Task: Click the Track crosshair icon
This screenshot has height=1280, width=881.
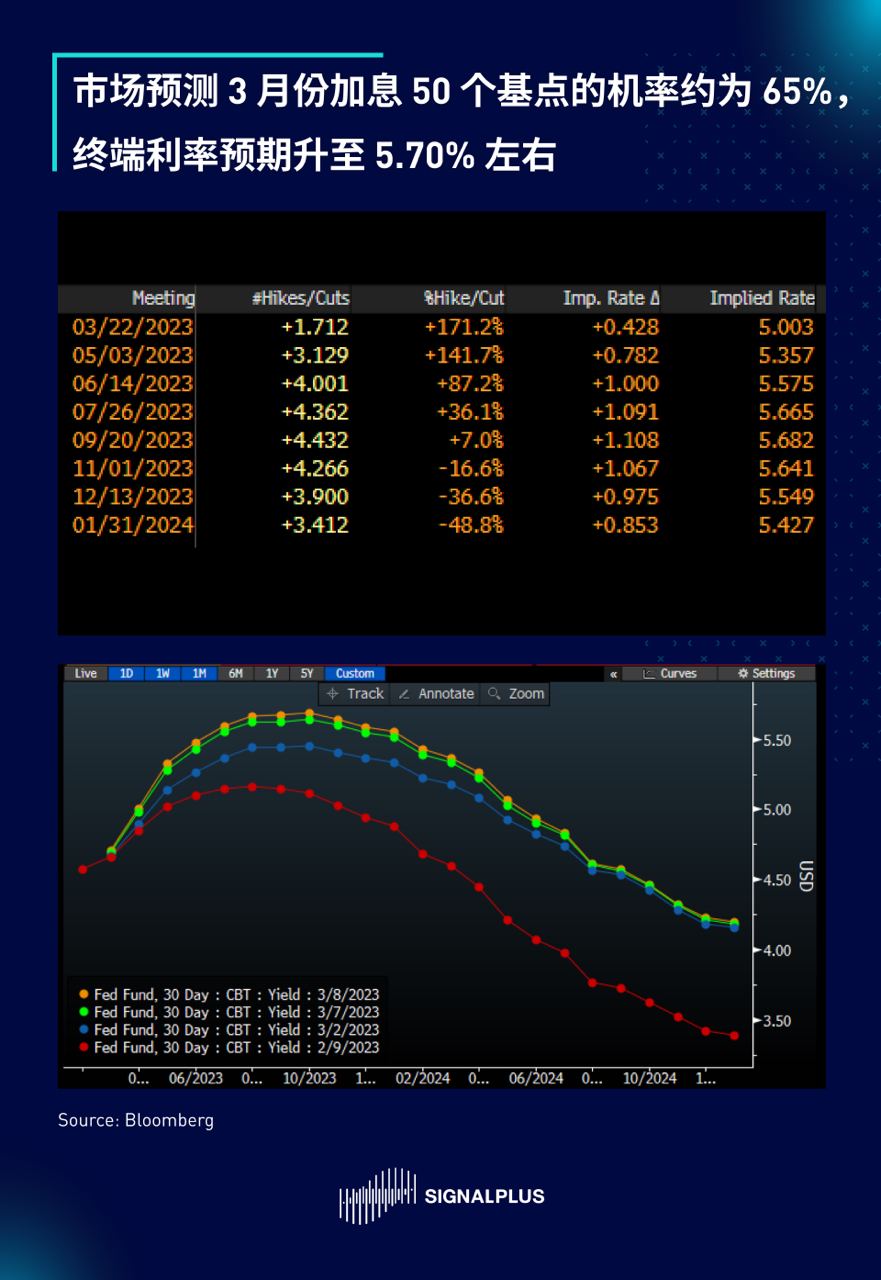Action: coord(333,694)
